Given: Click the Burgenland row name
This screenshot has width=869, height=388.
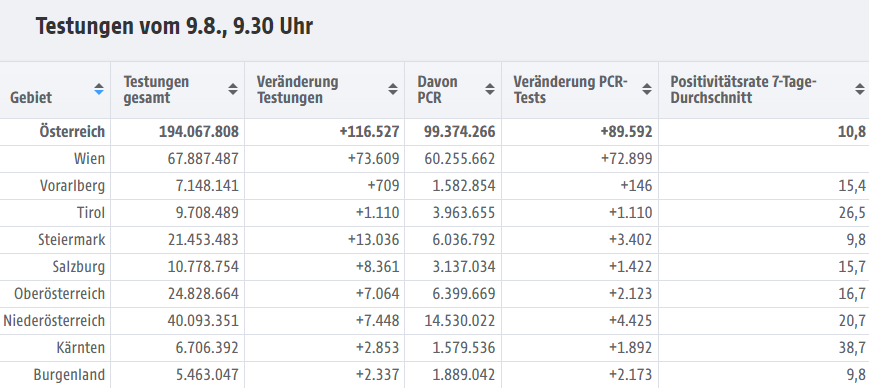Looking at the screenshot, I should 69,375.
